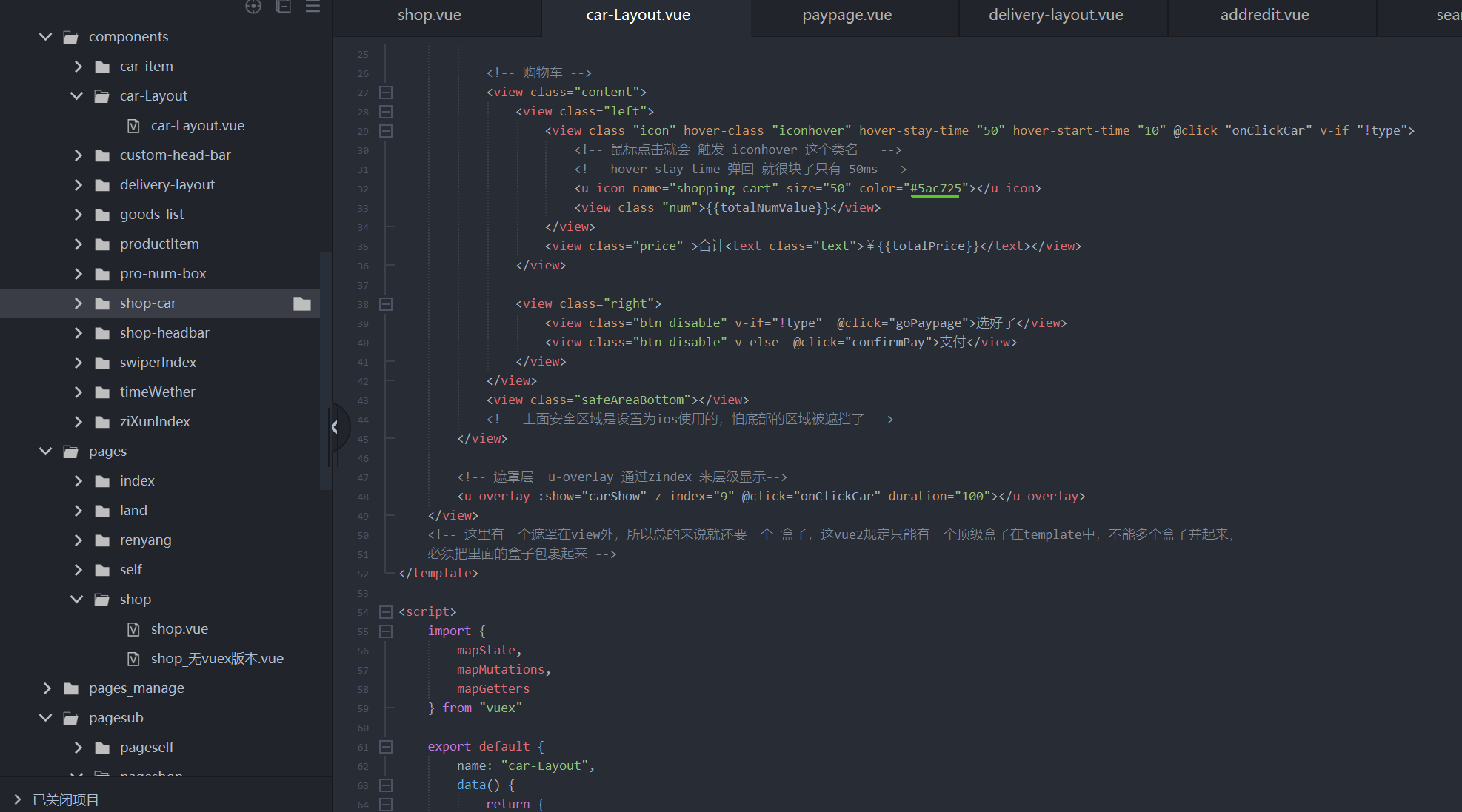Image resolution: width=1462 pixels, height=812 pixels.
Task: Click the collapse all folders icon
Action: click(x=283, y=7)
